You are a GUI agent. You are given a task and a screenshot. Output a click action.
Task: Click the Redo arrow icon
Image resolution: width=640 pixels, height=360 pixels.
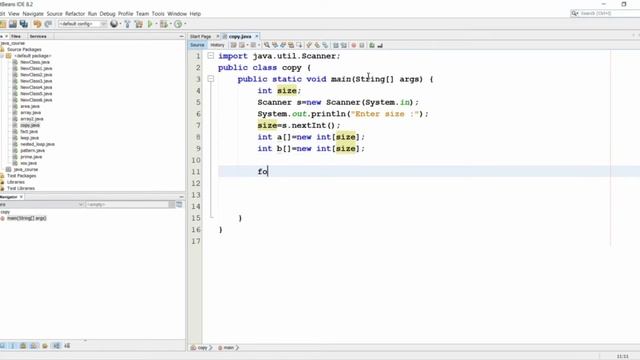pos(48,24)
